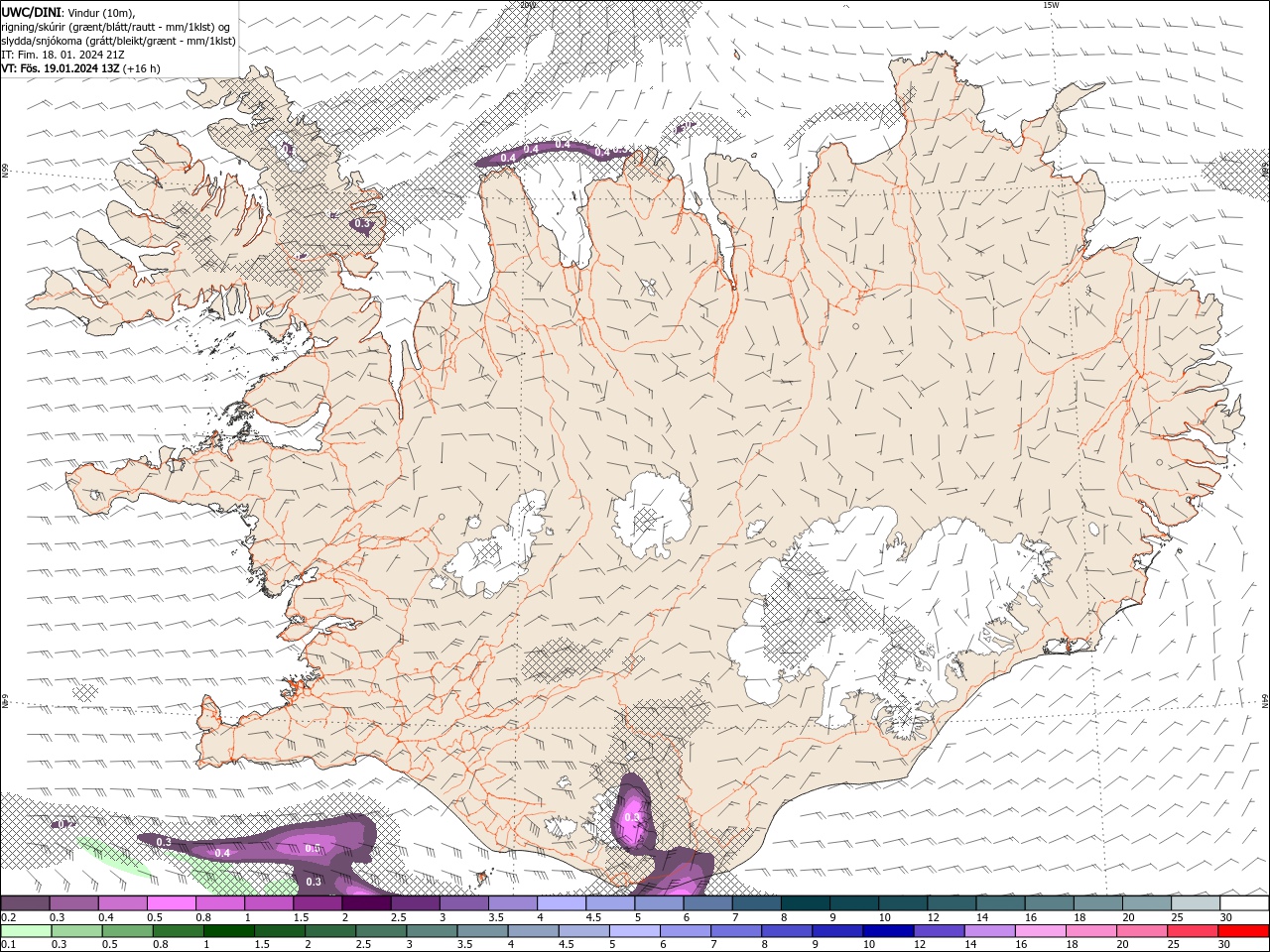Screen dimensions: 1270x952
Task: Pick the rain-scale swatch starting at 14
Action: (988, 931)
